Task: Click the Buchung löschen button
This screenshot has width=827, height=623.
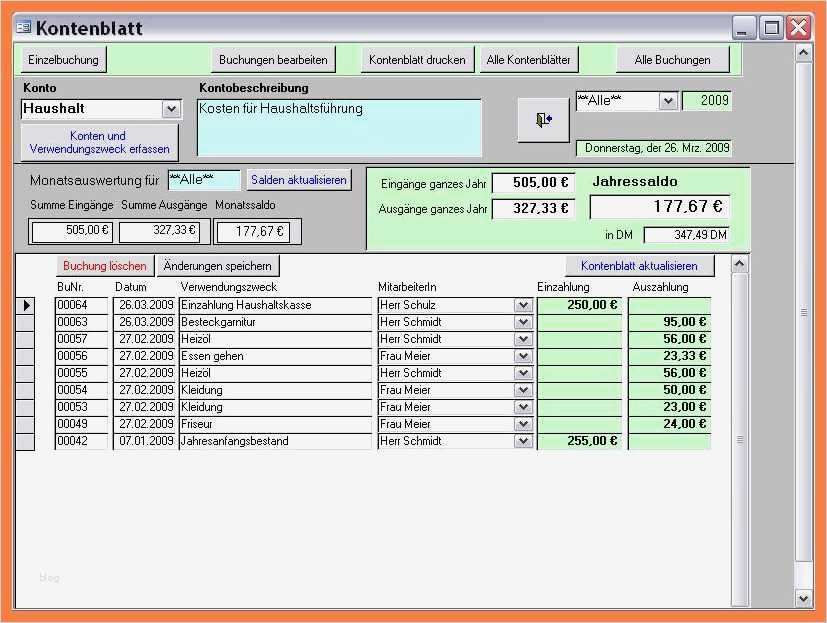Action: [104, 266]
